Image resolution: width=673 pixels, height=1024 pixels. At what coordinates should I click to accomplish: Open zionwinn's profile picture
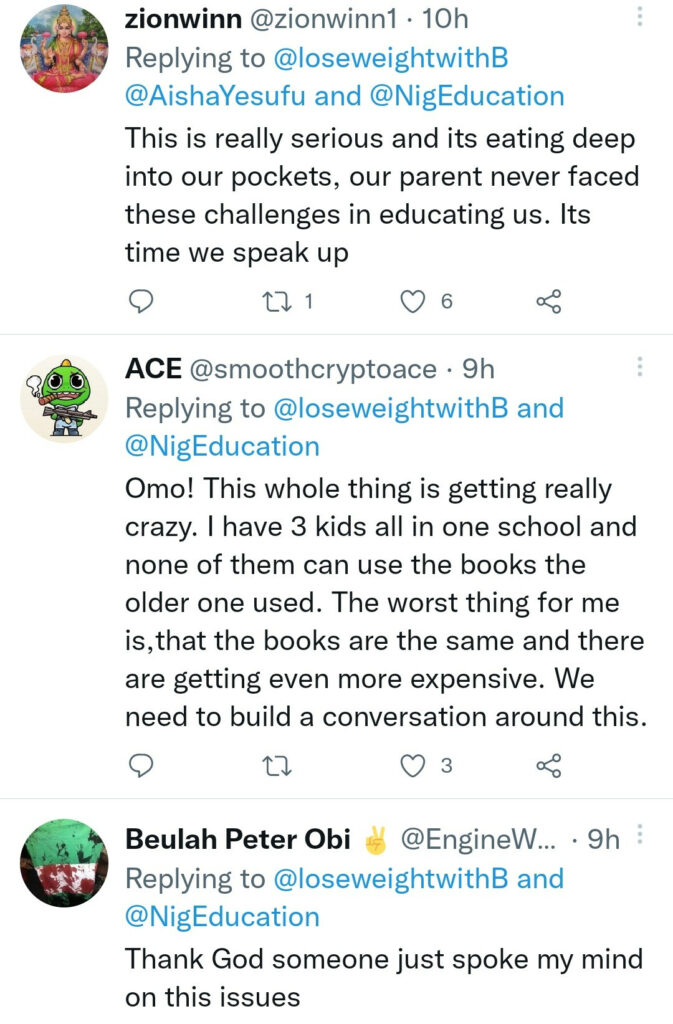pos(64,49)
